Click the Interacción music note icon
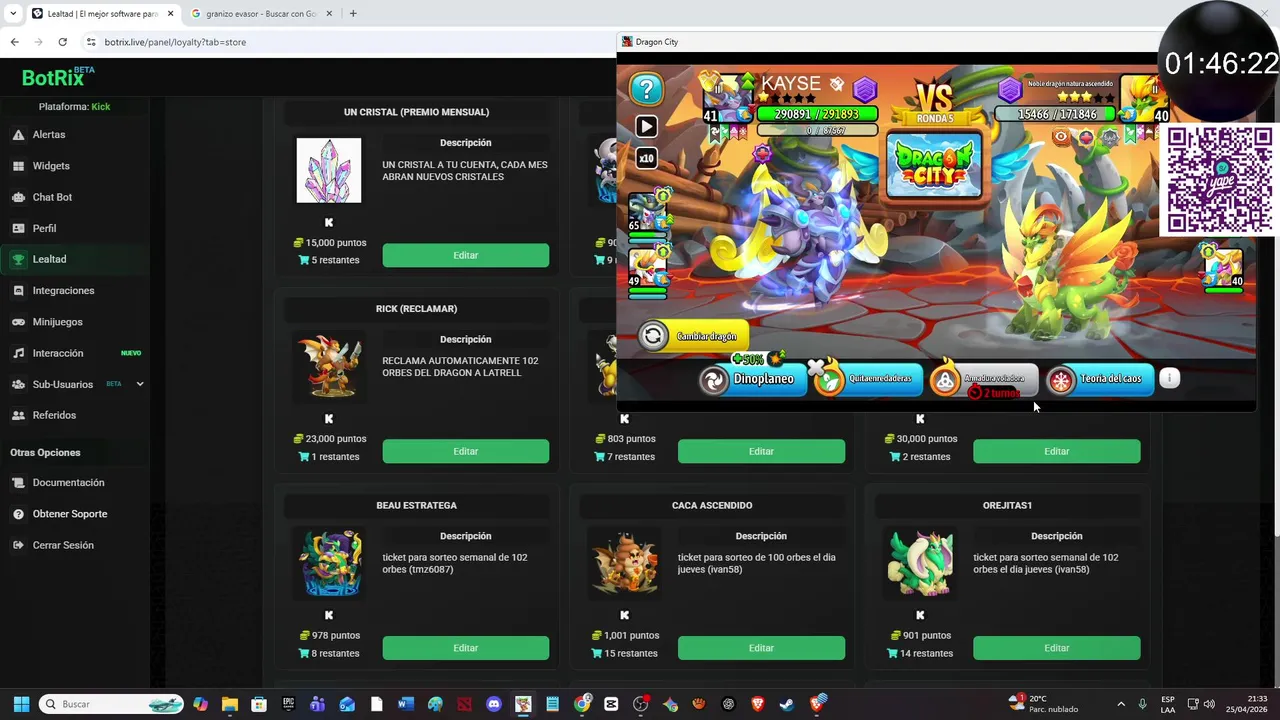Screen dimensions: 1280x720 [x=18, y=353]
